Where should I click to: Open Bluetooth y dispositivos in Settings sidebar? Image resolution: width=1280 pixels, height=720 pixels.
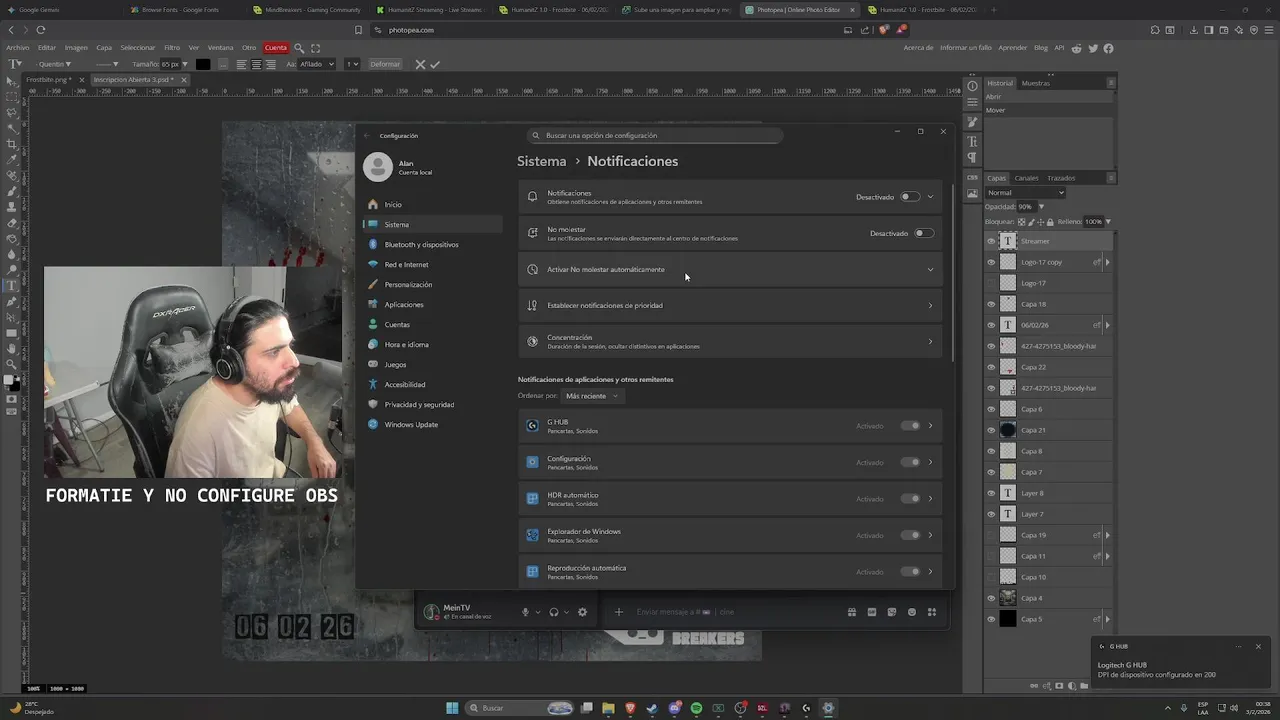[x=432, y=245]
